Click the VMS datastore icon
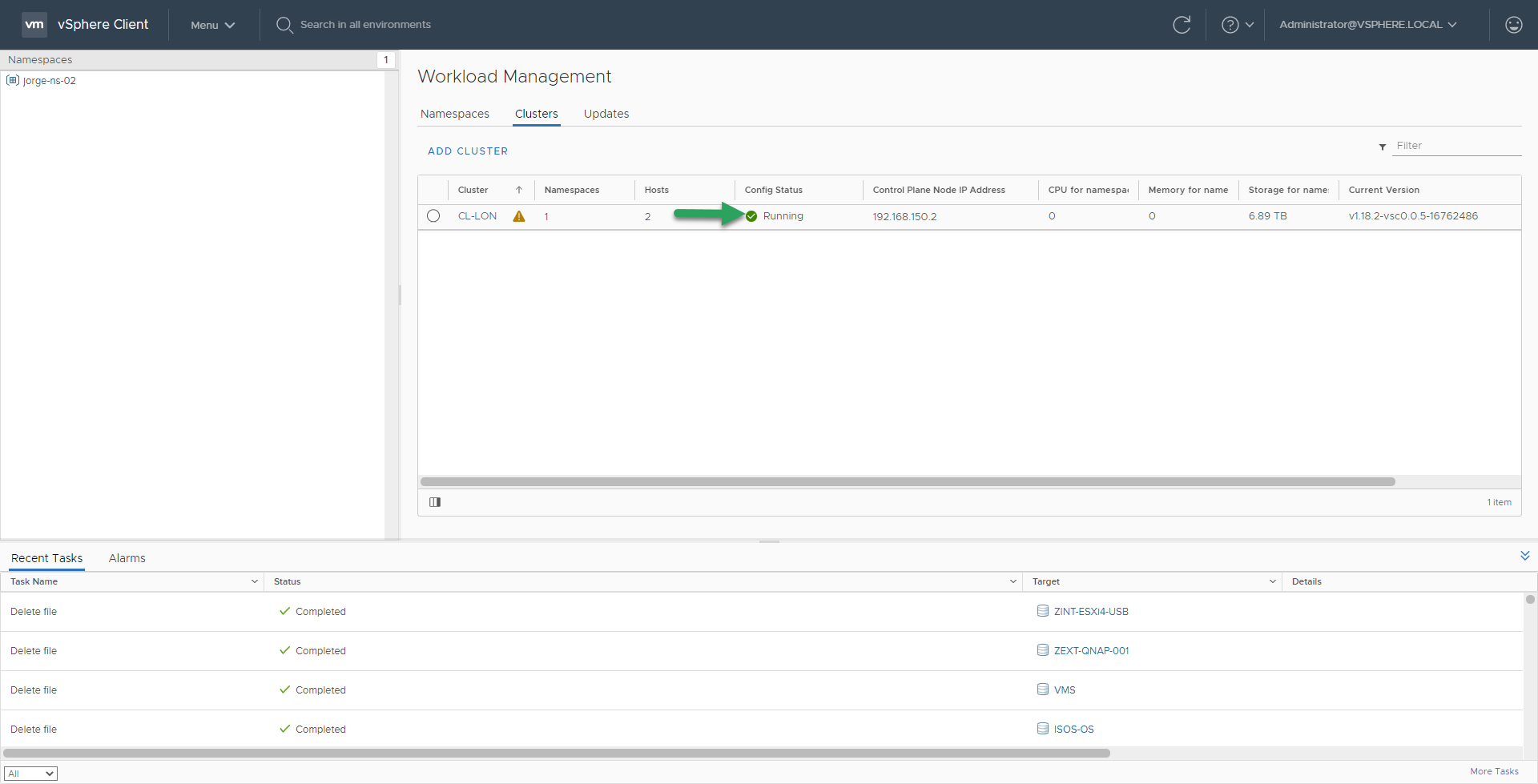This screenshot has width=1538, height=784. click(1043, 690)
